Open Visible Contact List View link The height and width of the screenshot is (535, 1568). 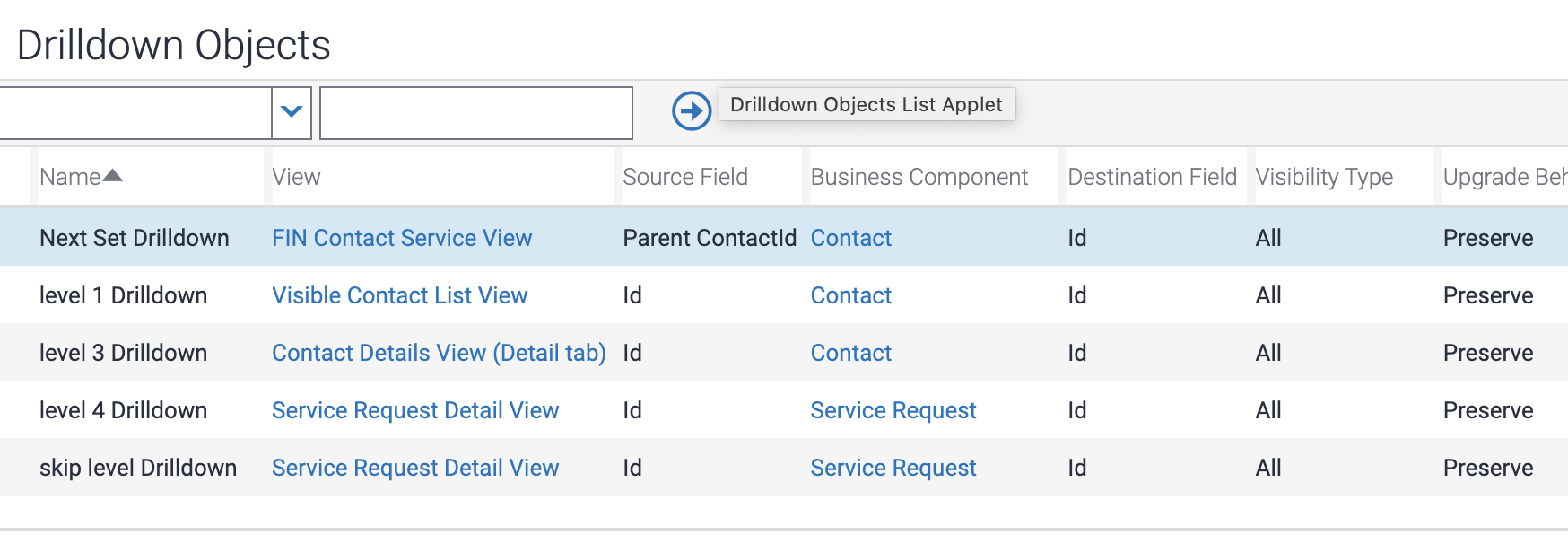coord(399,295)
